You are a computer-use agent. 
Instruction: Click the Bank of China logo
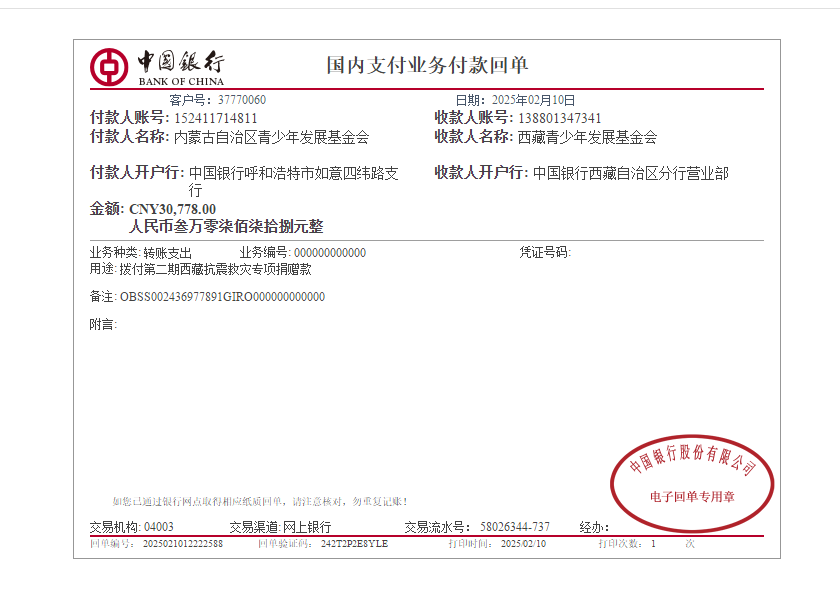157,67
